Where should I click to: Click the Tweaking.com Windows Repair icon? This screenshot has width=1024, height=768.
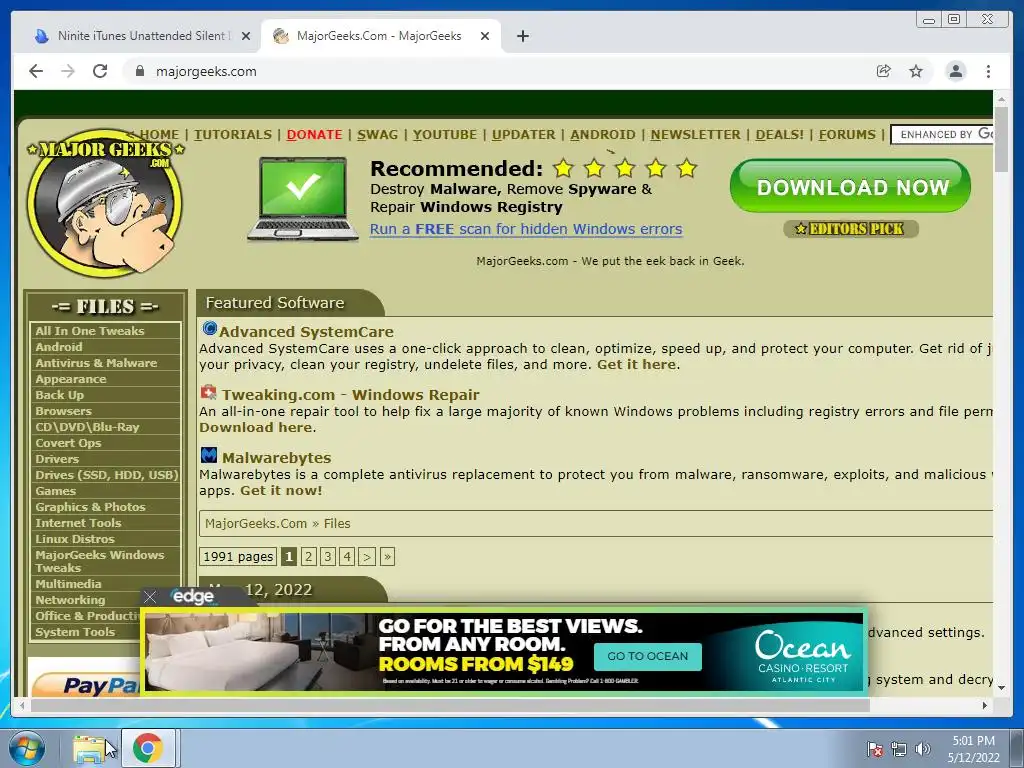[x=208, y=392]
